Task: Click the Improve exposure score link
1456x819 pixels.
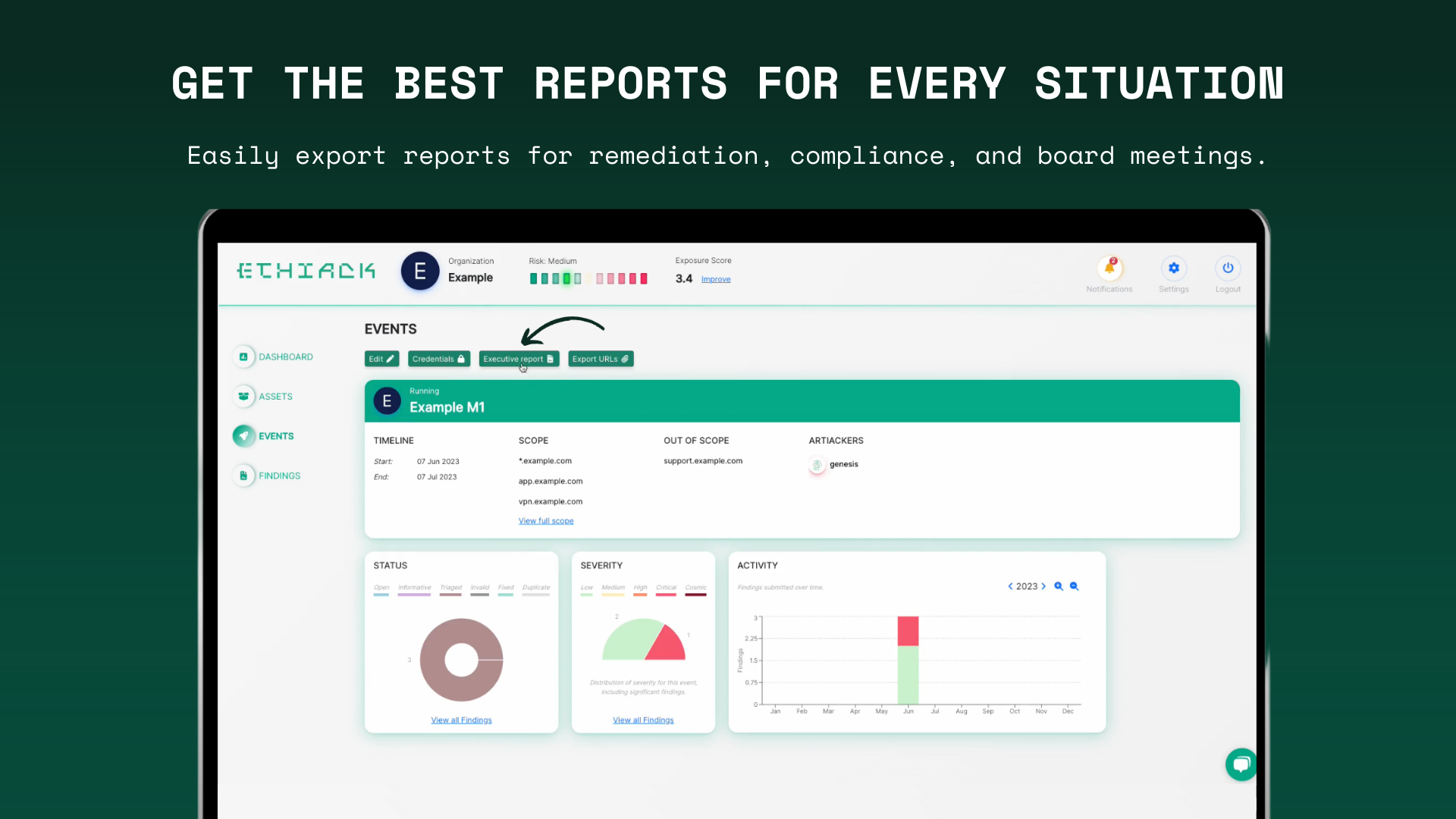Action: click(x=716, y=280)
